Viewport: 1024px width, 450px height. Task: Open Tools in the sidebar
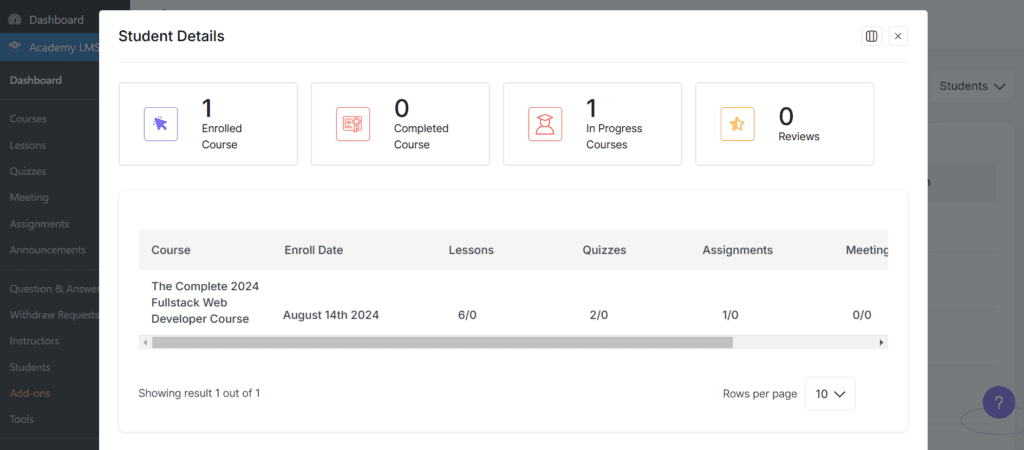pyautogui.click(x=22, y=419)
